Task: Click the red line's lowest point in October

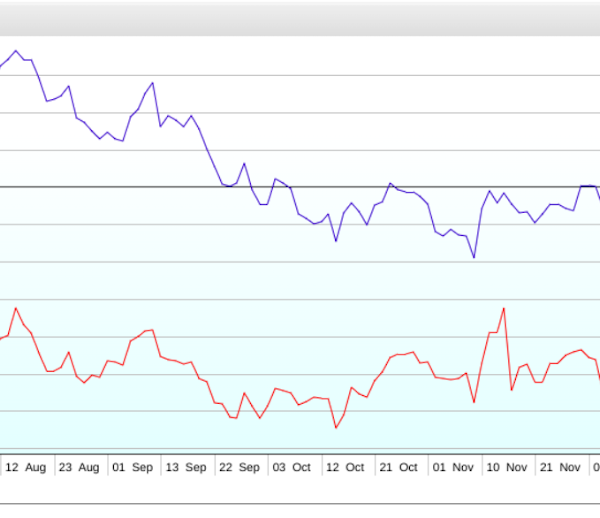Action: 336,428
